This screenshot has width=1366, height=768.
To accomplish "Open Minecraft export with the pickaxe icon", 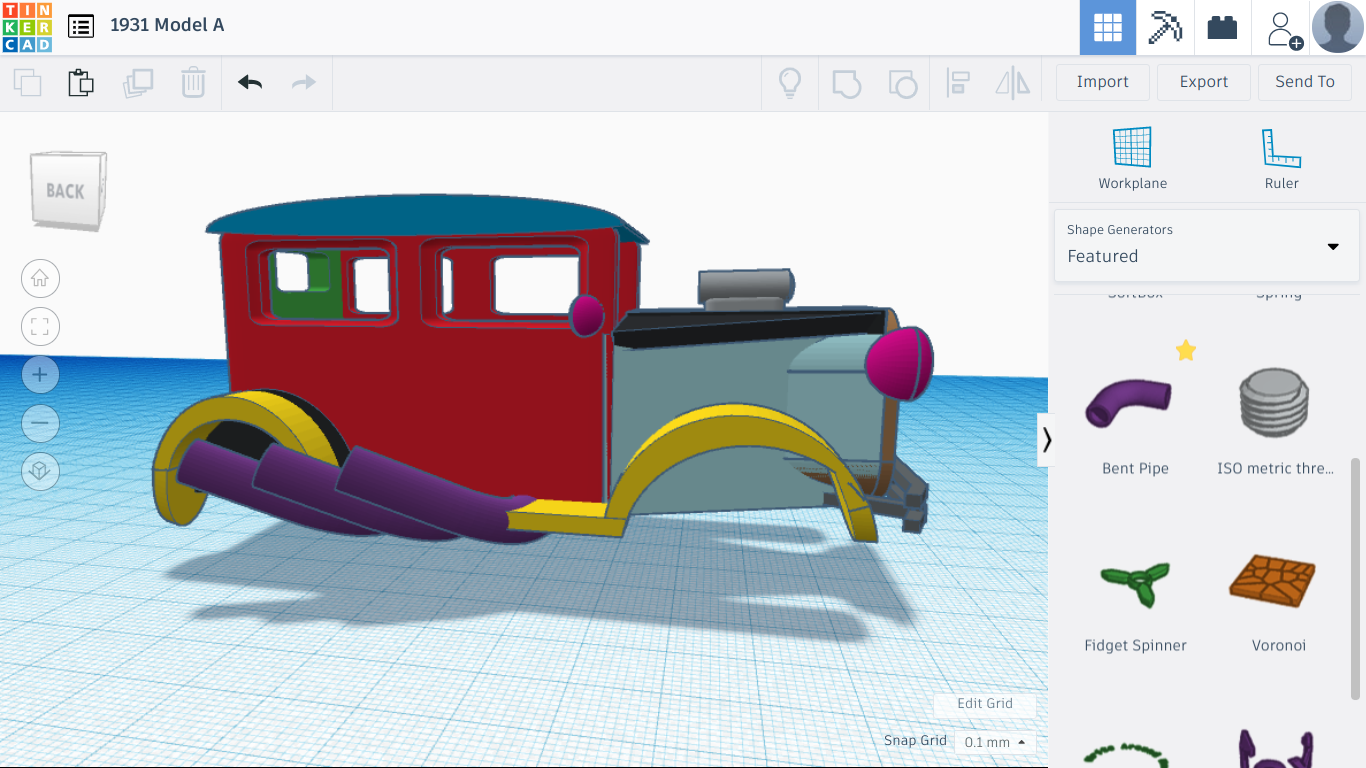I will (1164, 27).
